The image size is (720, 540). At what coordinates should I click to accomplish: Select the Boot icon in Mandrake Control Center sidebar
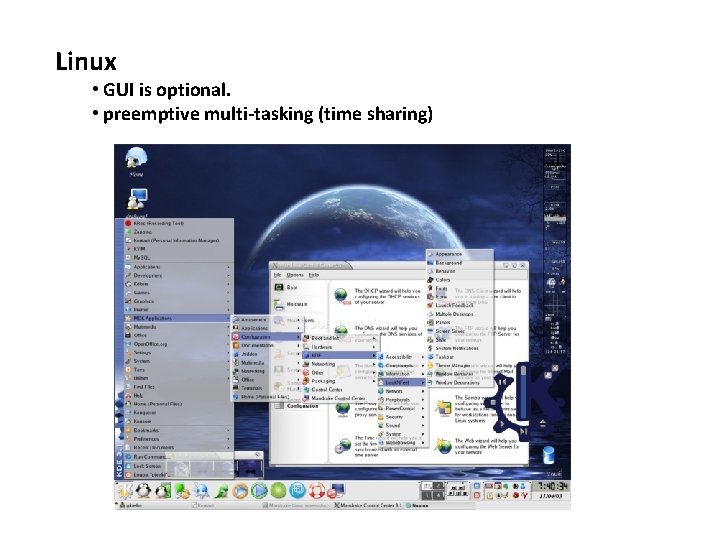(x=279, y=287)
